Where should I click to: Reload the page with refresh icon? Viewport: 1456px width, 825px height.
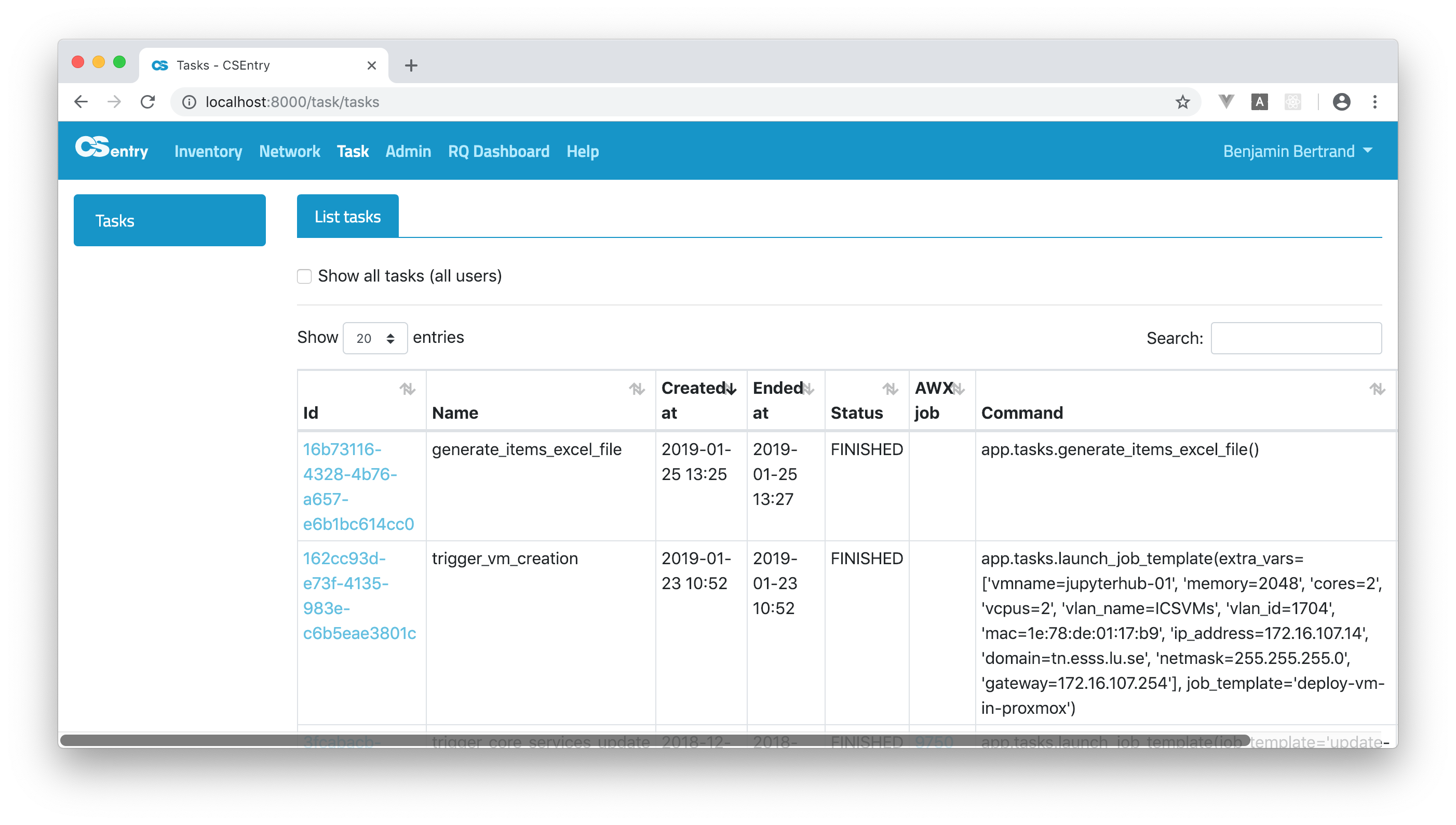click(148, 102)
